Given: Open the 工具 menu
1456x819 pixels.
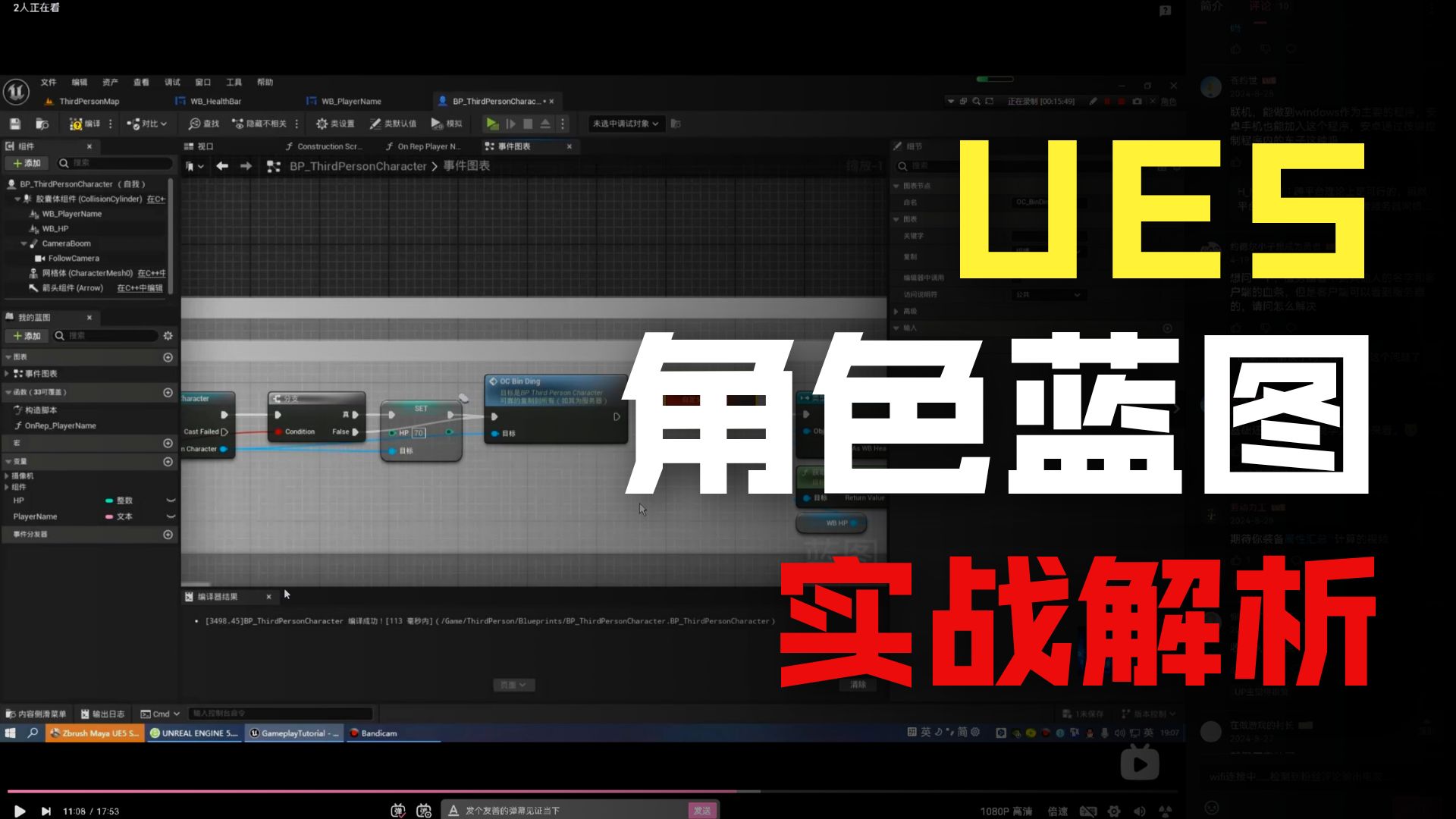Looking at the screenshot, I should tap(234, 82).
